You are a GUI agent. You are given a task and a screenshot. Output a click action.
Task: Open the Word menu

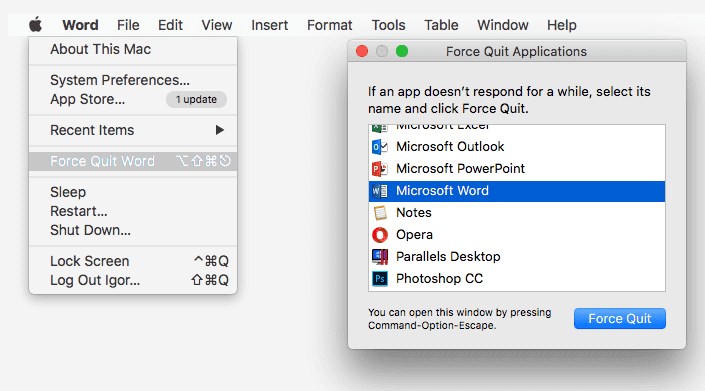tap(80, 25)
